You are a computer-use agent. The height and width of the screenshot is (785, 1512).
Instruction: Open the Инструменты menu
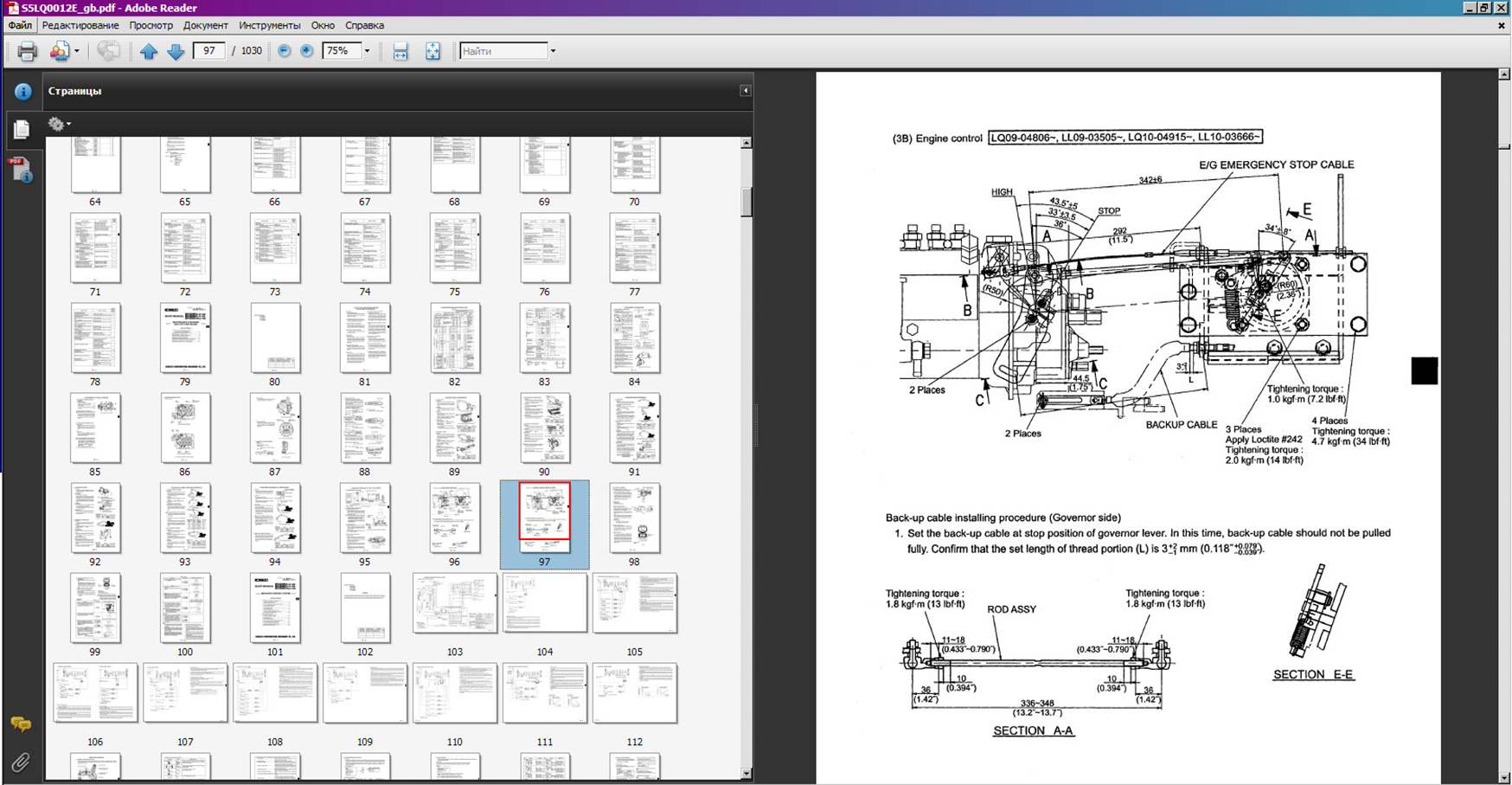click(269, 25)
